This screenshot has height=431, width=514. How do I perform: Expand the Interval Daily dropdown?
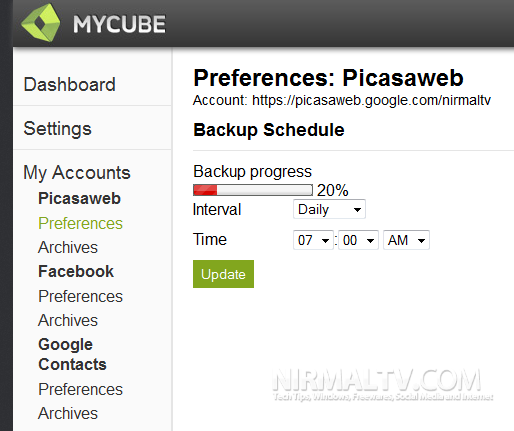(x=329, y=209)
